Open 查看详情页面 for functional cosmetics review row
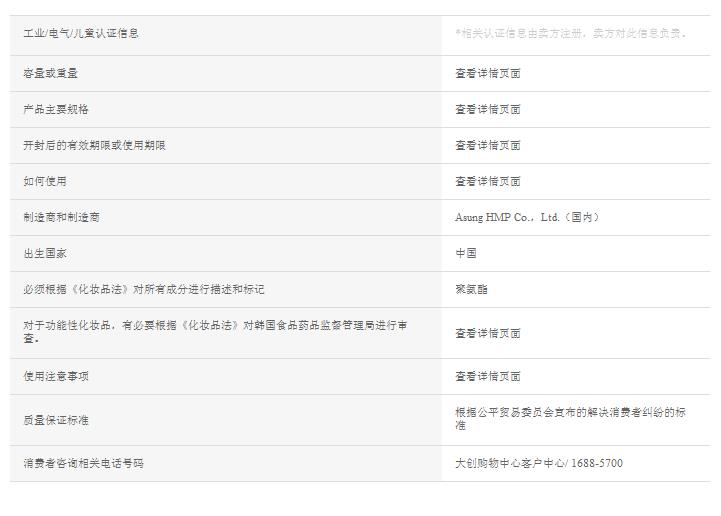 click(x=488, y=333)
